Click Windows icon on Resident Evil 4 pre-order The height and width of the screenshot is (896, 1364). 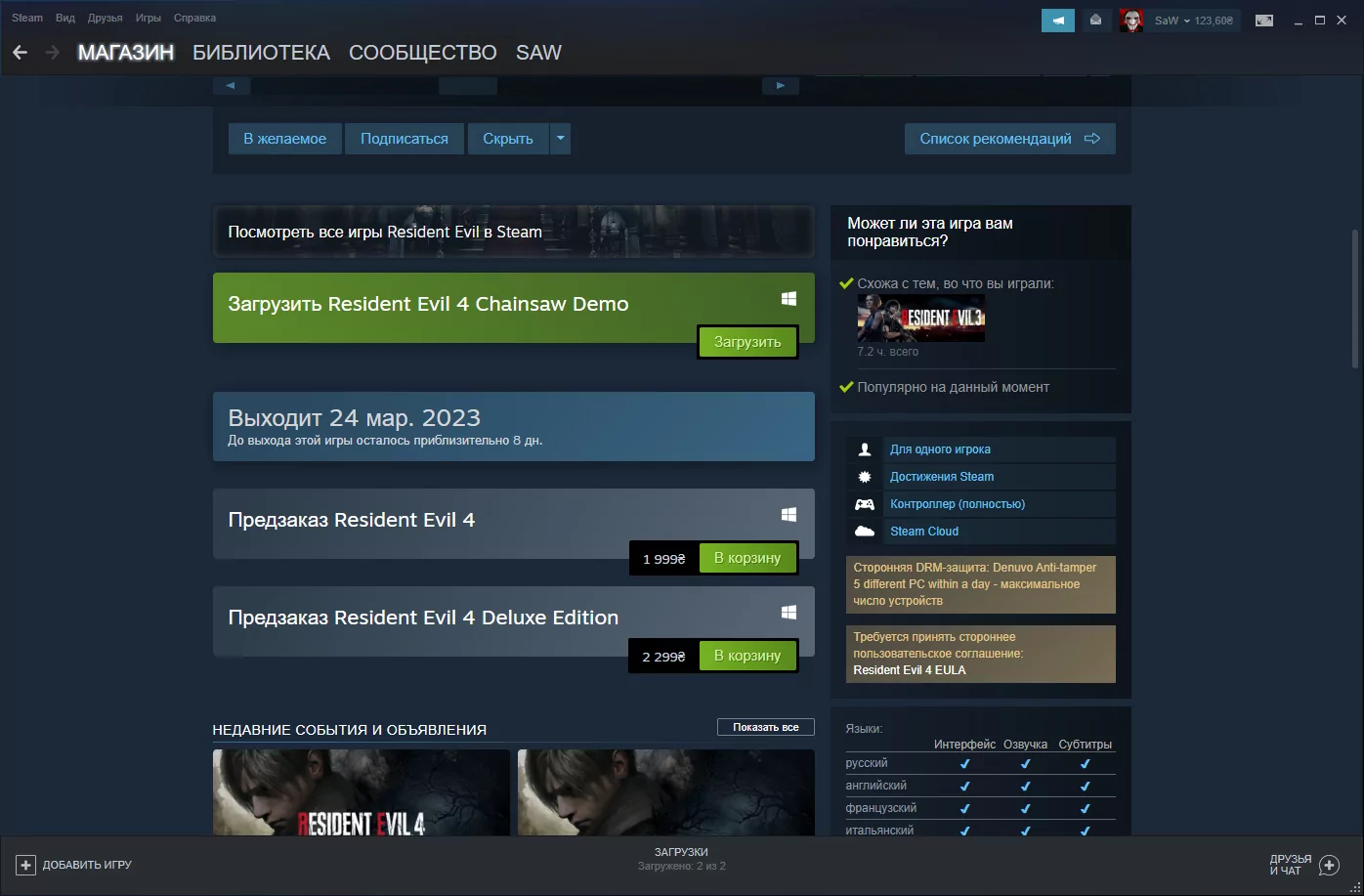[789, 514]
